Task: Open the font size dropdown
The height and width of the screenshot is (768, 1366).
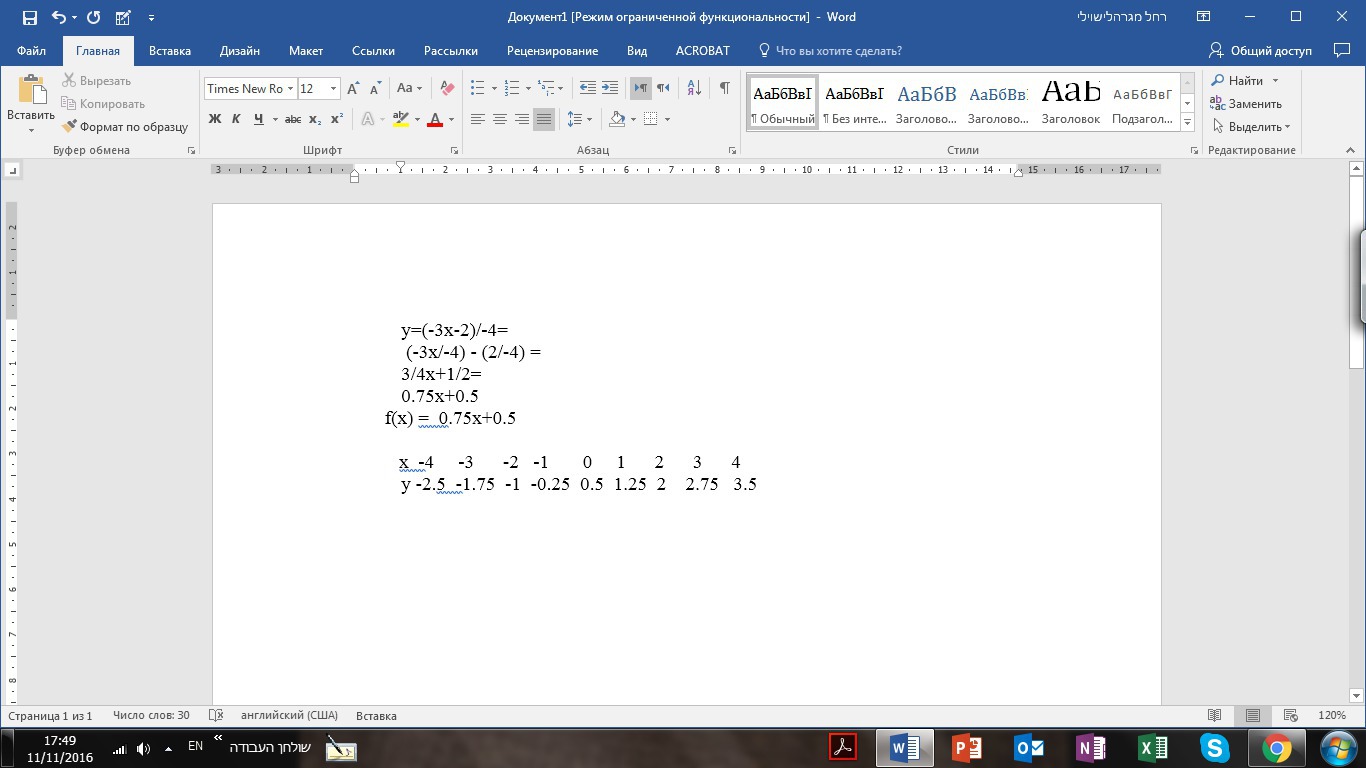Action: click(x=333, y=89)
